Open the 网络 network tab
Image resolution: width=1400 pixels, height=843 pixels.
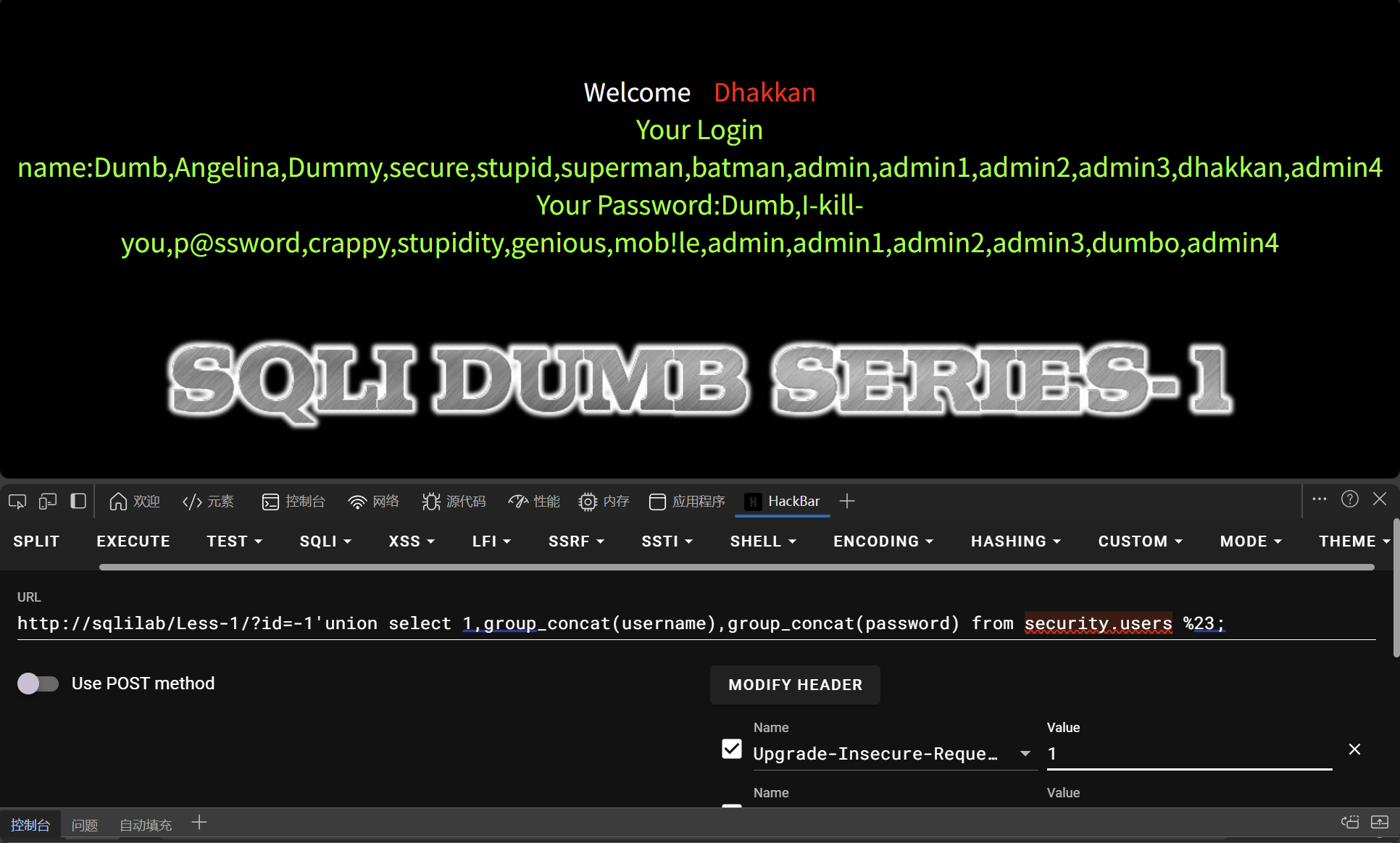[374, 501]
